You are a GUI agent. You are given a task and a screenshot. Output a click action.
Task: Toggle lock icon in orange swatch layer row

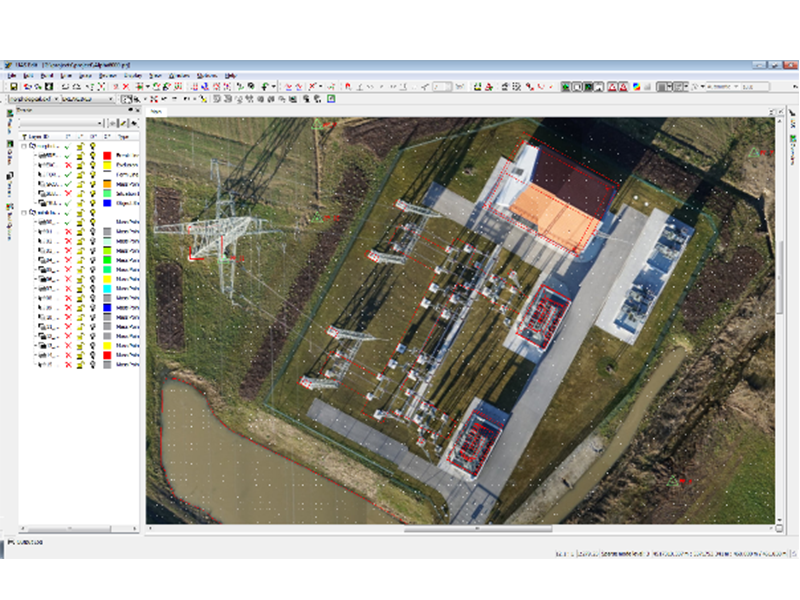[x=80, y=184]
